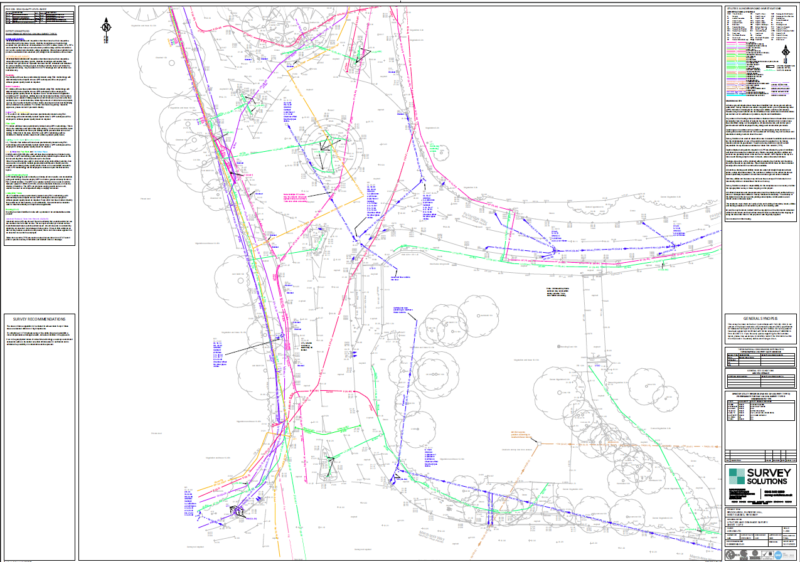
Task: Click the north arrow symbol on the drawing
Action: click(106, 32)
